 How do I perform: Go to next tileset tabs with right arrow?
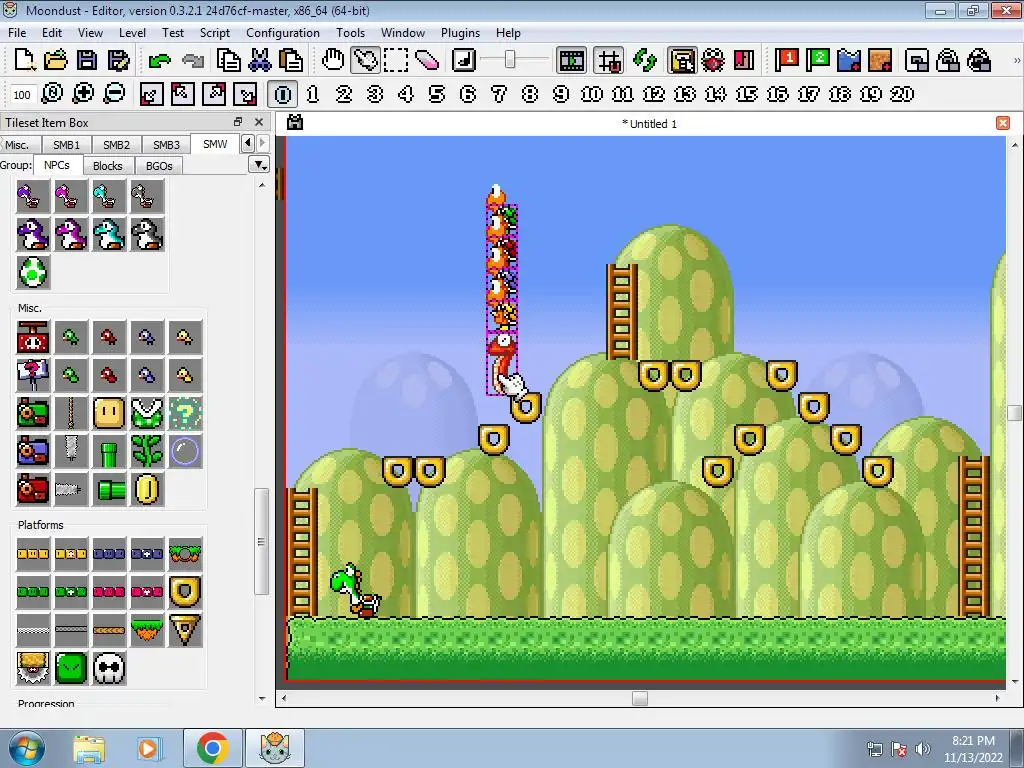point(262,143)
